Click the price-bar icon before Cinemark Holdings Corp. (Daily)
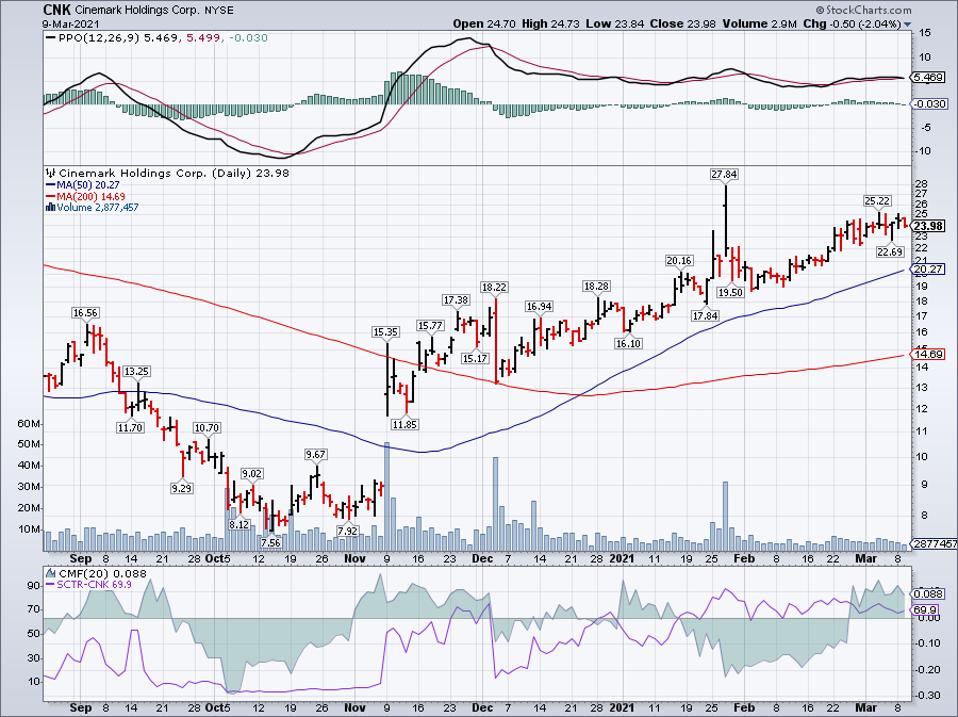This screenshot has width=958, height=717. tap(51, 173)
